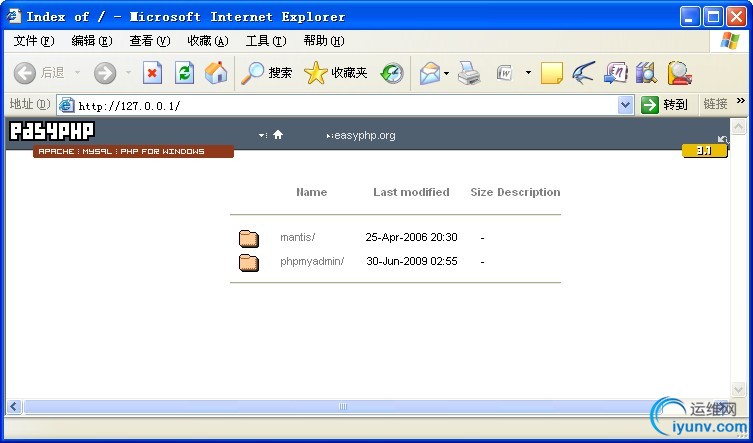753x443 pixels.
Task: Open Search with the magnifier icon
Action: [x=267, y=74]
